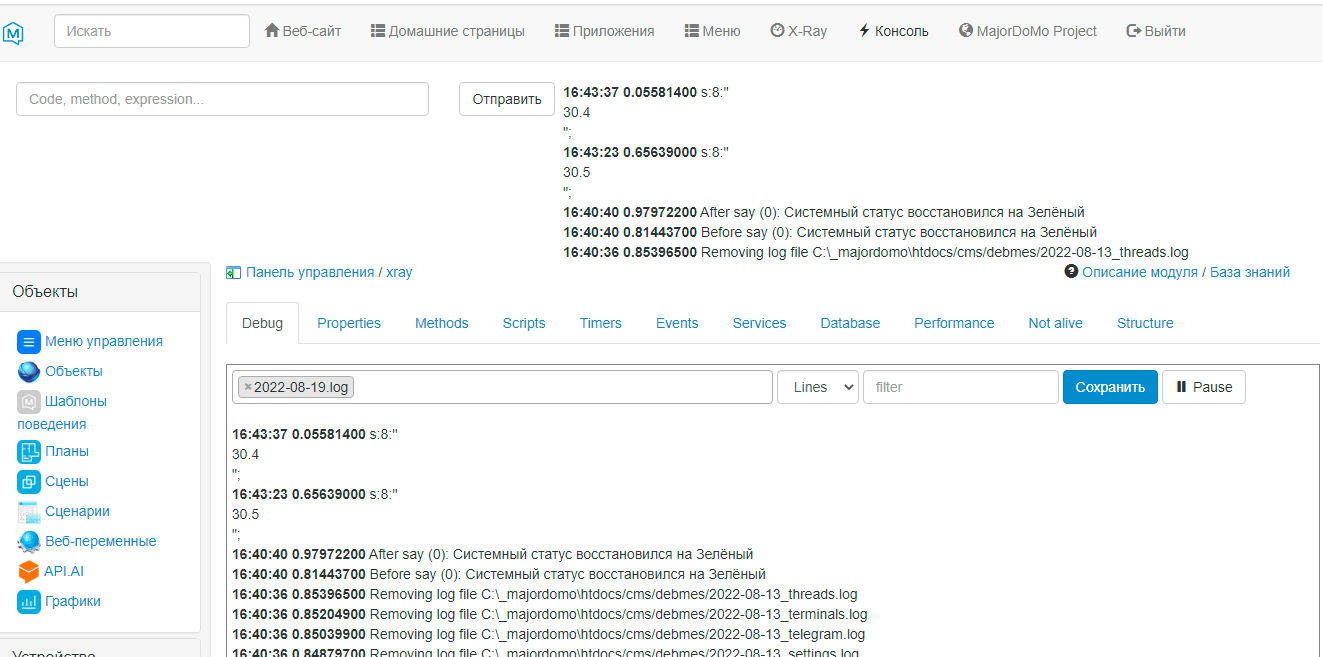
Task: Open the Веб-переменные sidebar link
Action: pos(101,541)
